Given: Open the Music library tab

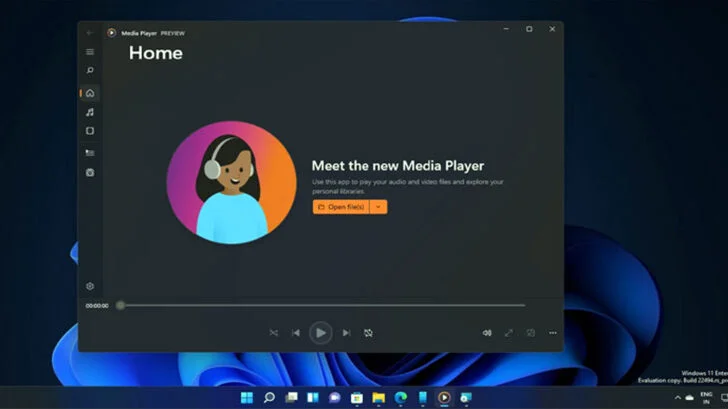Looking at the screenshot, I should (90, 112).
